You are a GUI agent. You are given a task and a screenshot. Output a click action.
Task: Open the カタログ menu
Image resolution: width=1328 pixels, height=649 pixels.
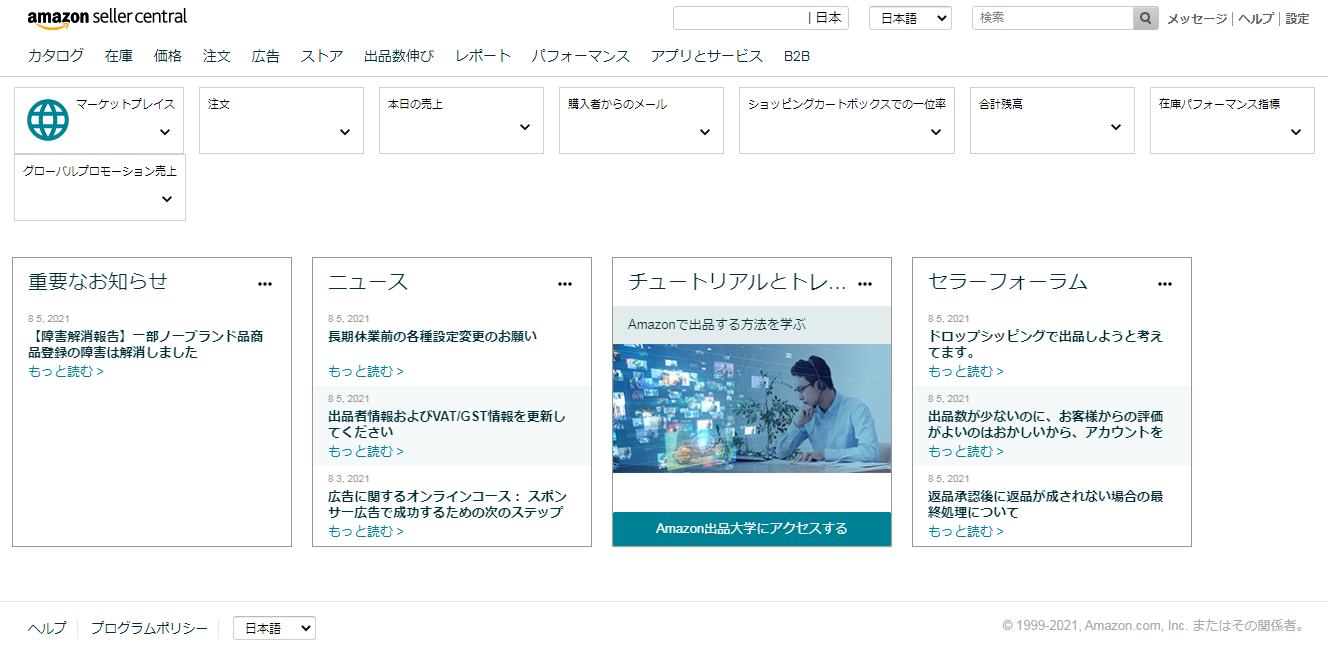(x=56, y=56)
